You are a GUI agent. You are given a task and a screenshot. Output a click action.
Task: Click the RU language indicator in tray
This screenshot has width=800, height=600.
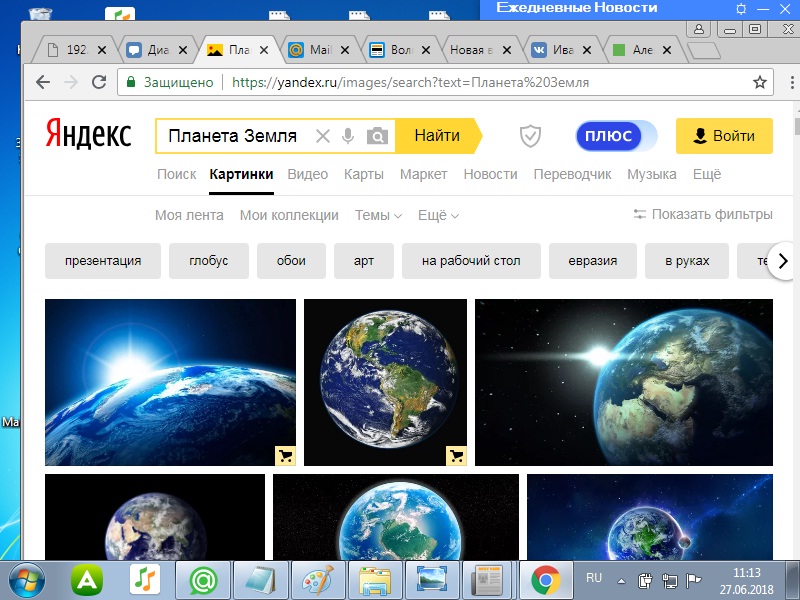(594, 578)
